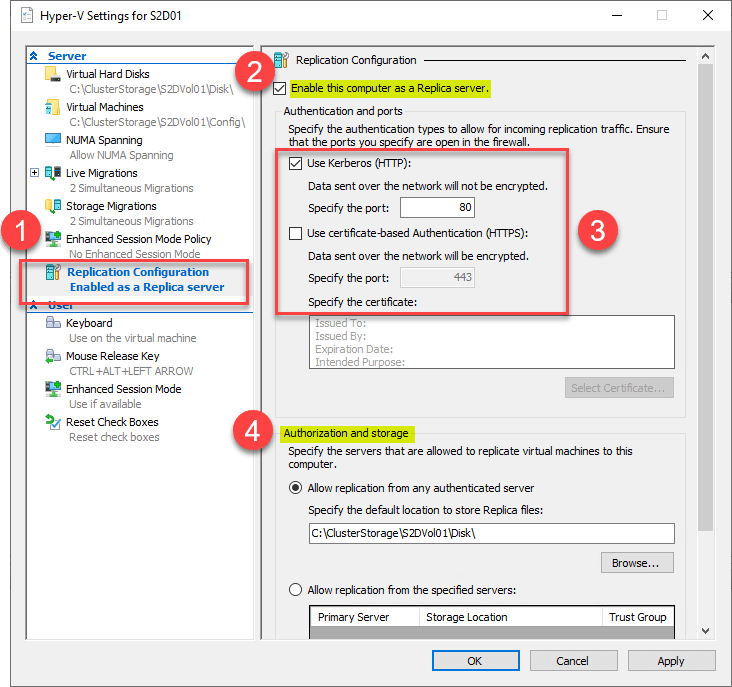732x687 pixels.
Task: Click the Apply button
Action: coord(671,660)
